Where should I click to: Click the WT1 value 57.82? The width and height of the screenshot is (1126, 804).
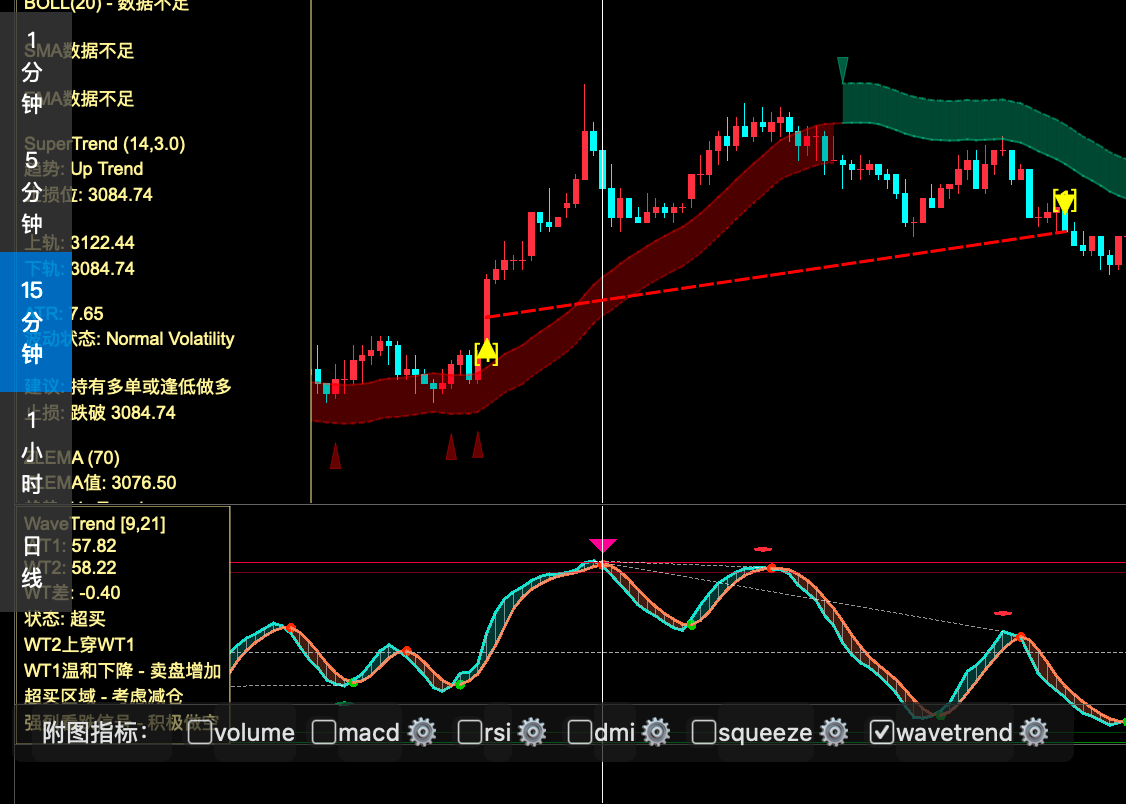coord(94,546)
